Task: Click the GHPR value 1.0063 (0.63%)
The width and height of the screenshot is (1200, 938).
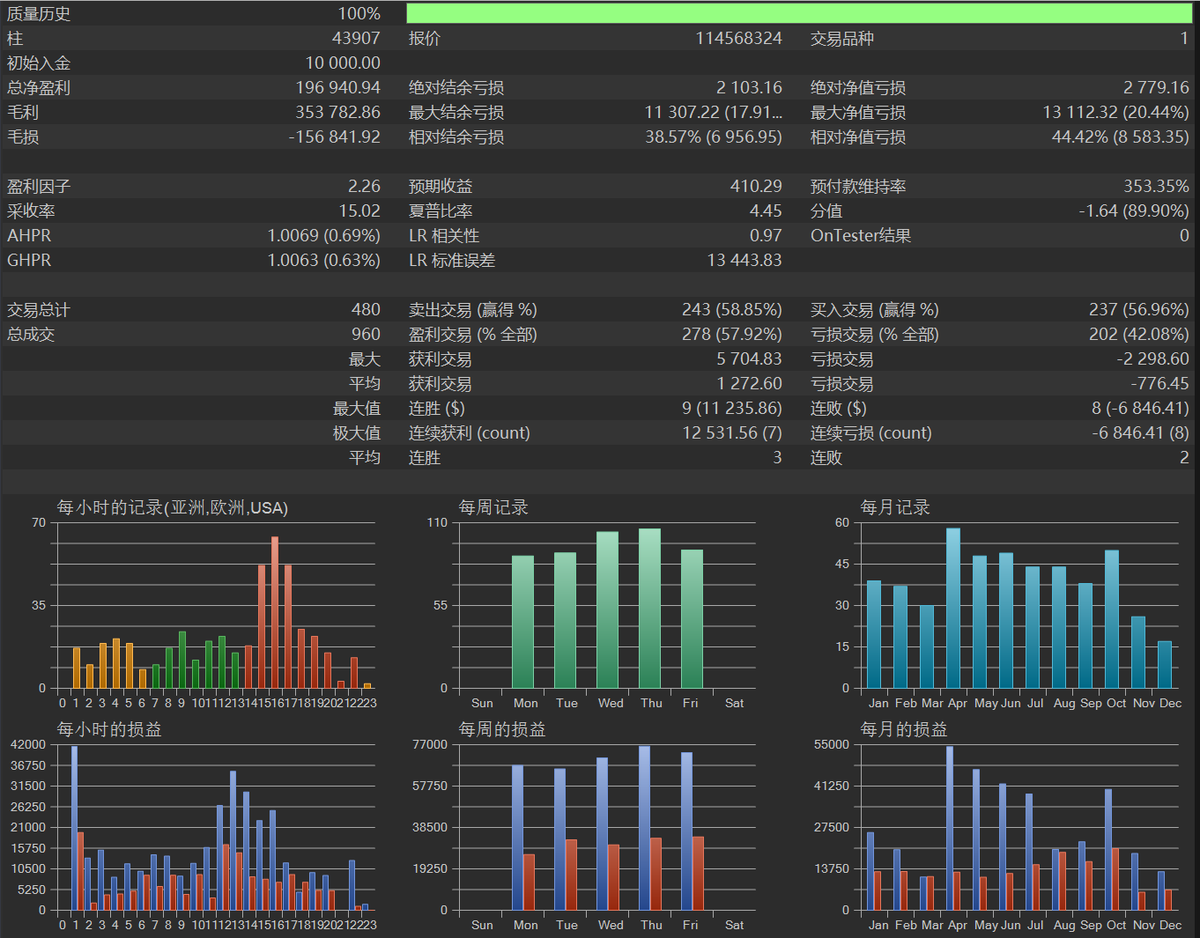Action: [324, 260]
